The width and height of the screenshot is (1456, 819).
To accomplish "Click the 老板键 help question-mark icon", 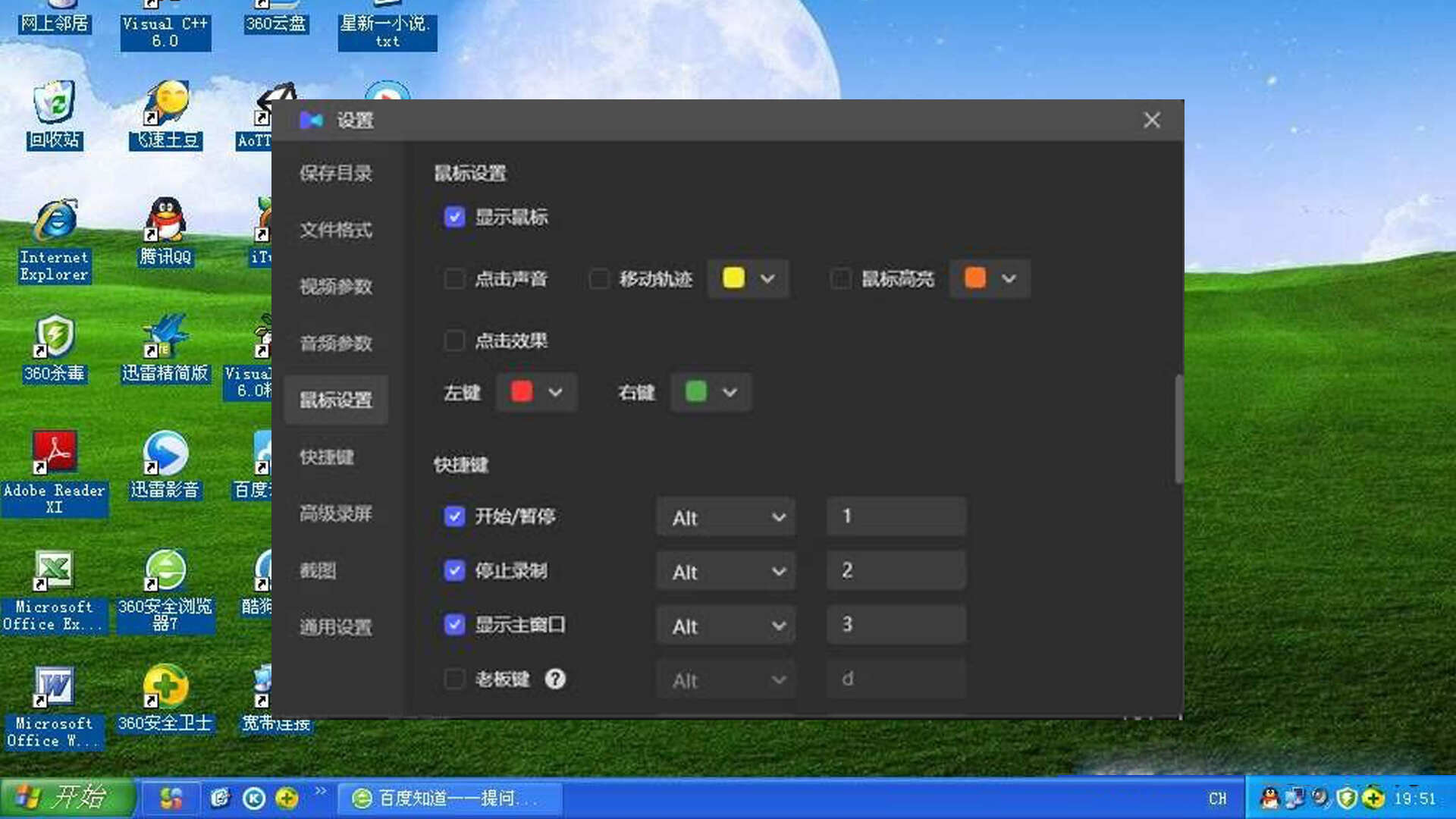I will point(555,679).
